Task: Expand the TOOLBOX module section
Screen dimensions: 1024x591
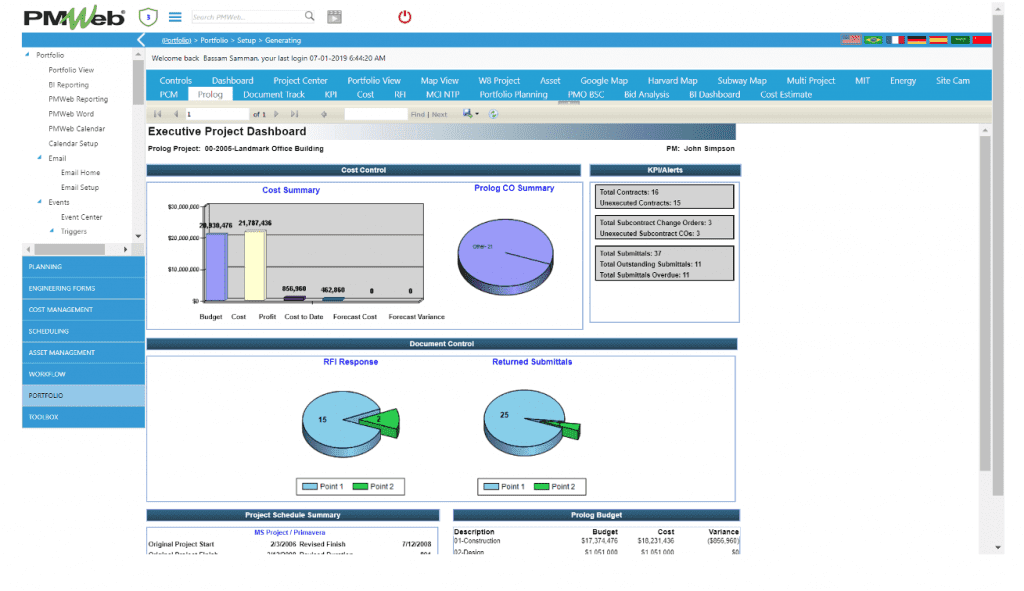Action: click(x=84, y=417)
